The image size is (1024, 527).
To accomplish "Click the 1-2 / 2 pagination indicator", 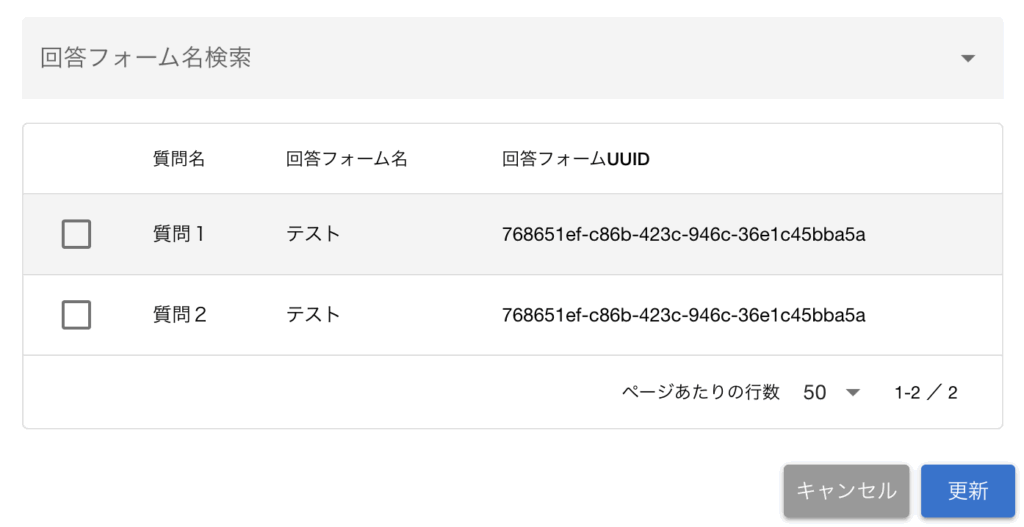I will coord(926,392).
